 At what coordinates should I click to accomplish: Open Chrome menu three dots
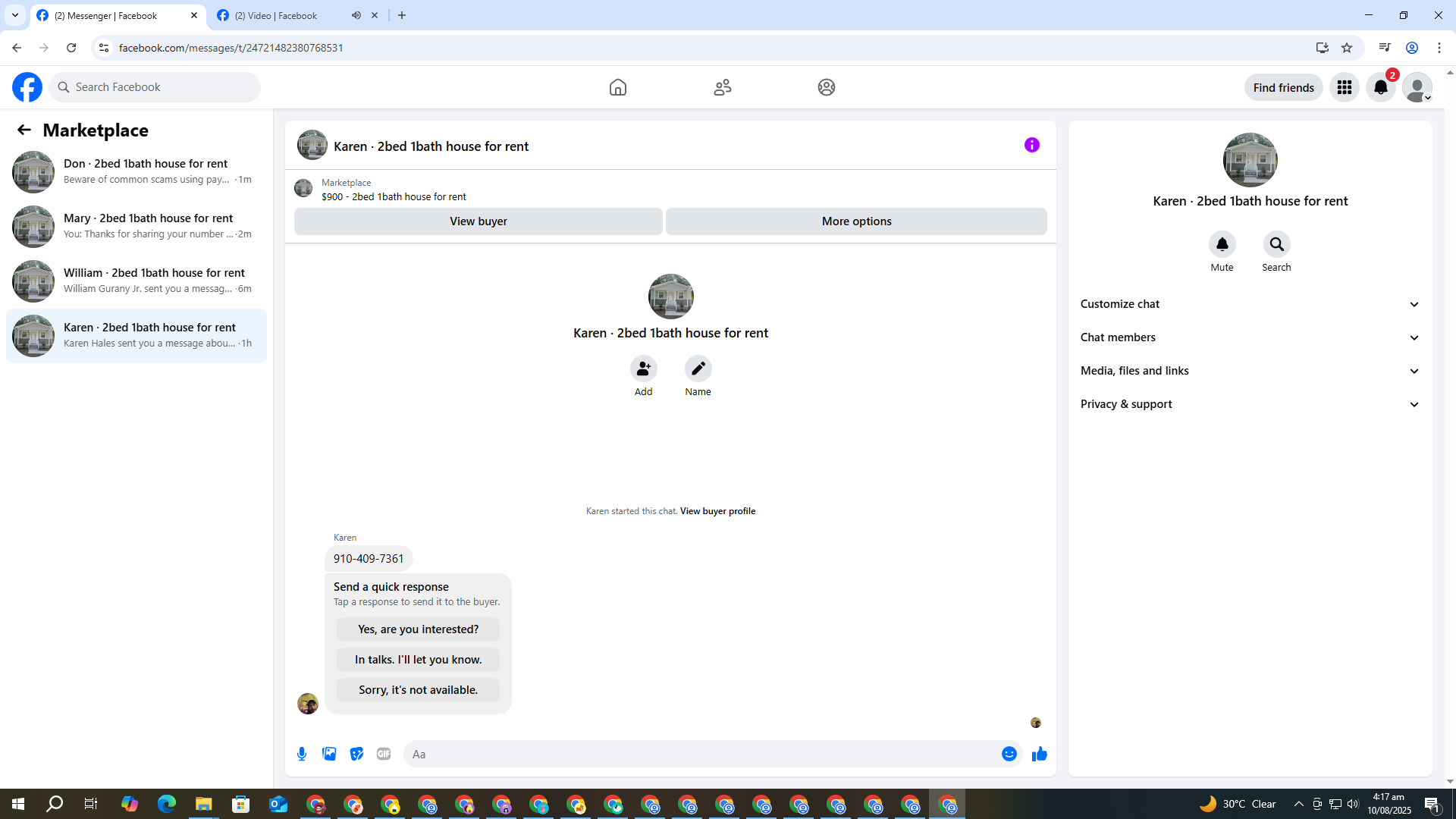tap(1439, 48)
